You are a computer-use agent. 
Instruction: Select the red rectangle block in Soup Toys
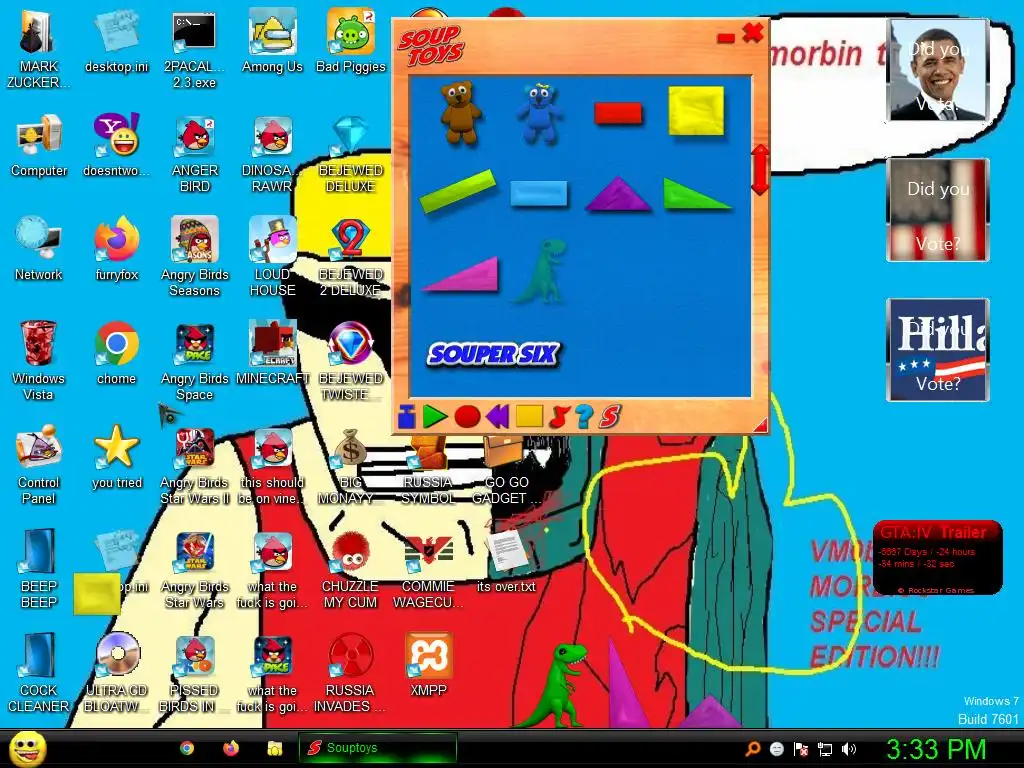[x=618, y=112]
